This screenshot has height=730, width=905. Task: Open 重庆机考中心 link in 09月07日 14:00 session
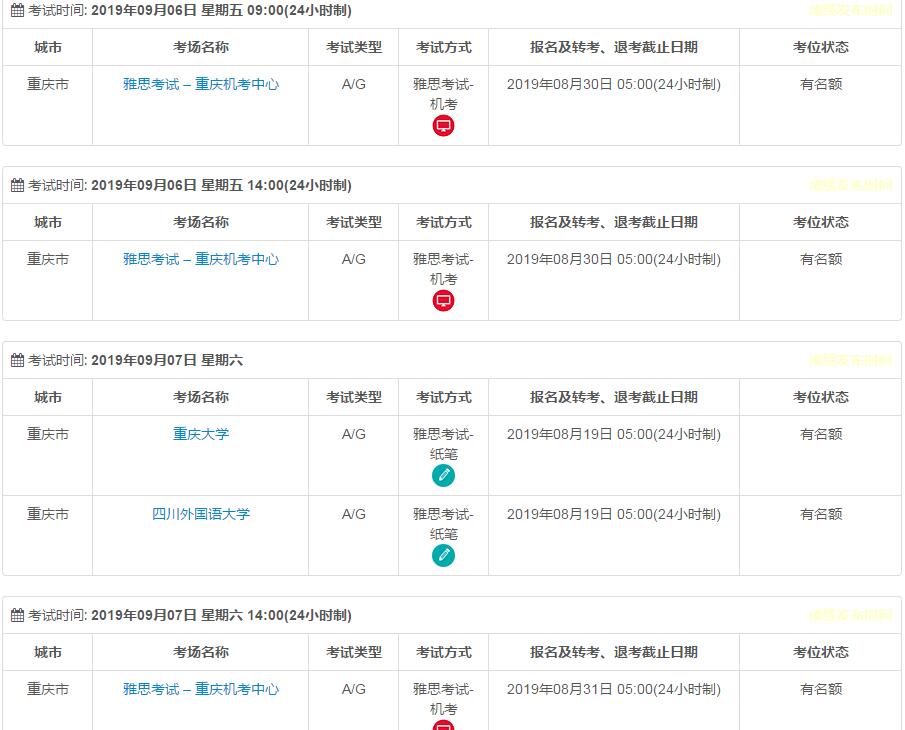pyautogui.click(x=201, y=690)
